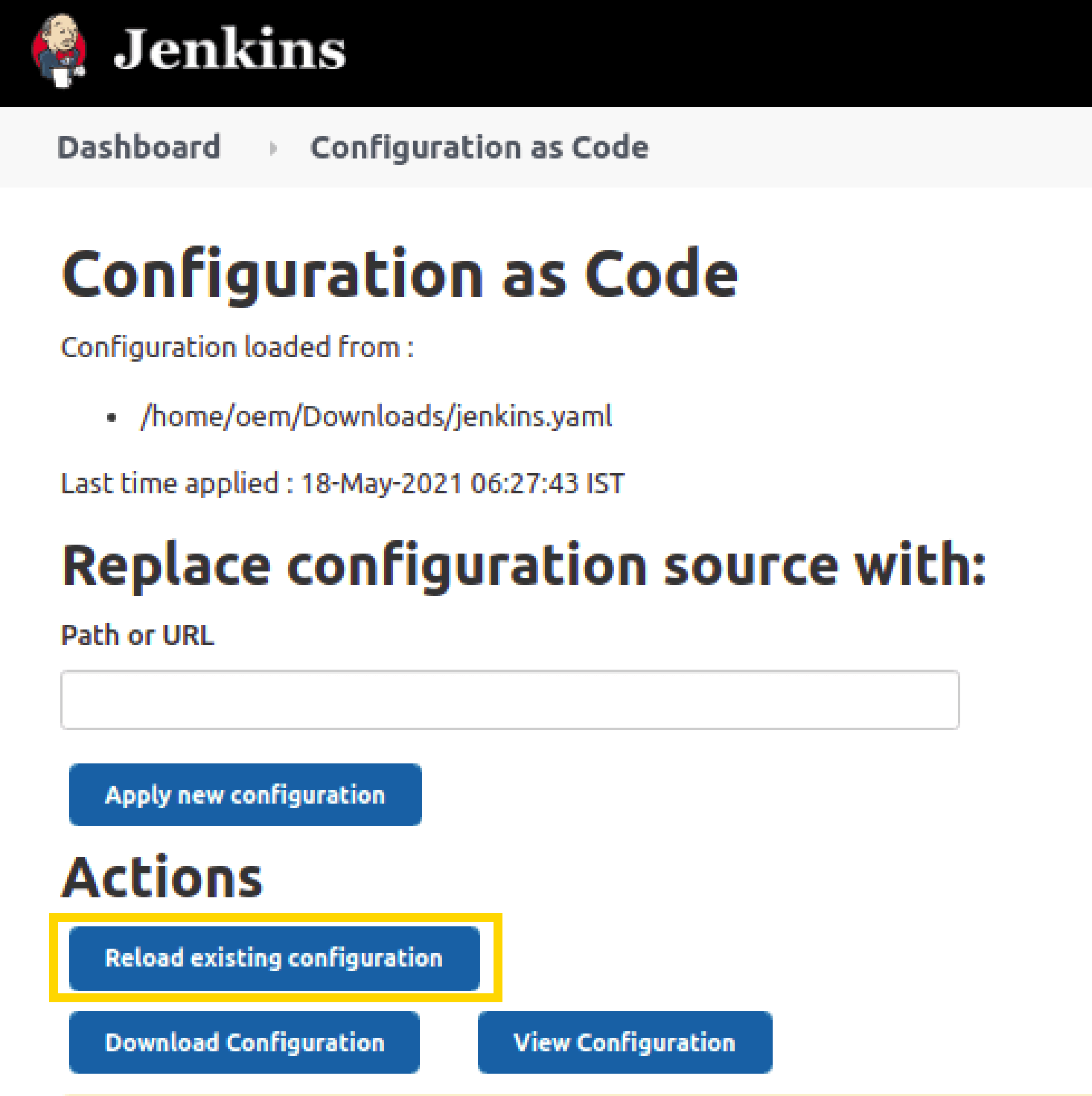Screen dimensions: 1092x1096
Task: Download Configuration as a file
Action: tap(244, 1042)
